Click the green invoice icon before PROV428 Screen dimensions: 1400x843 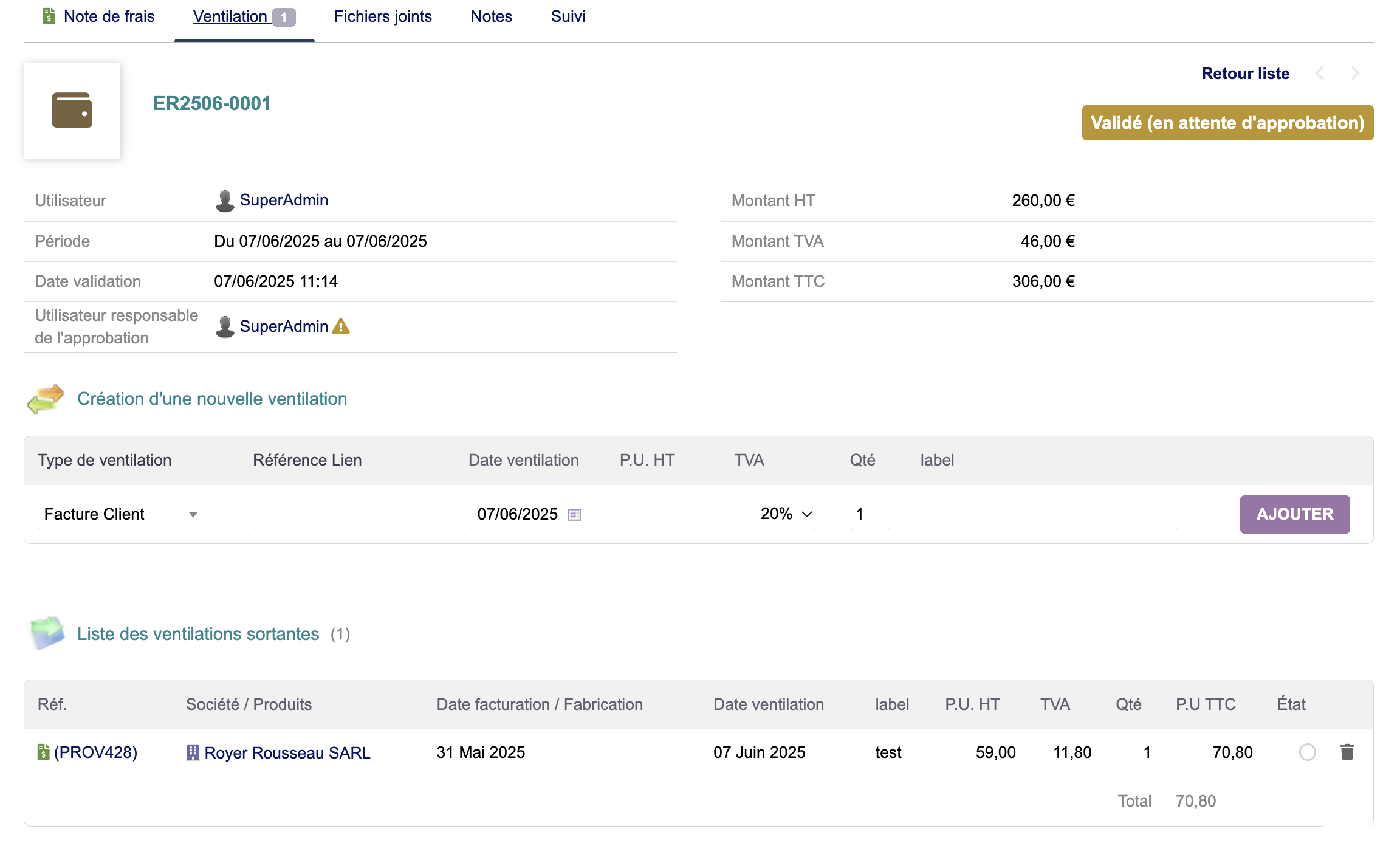(x=43, y=752)
